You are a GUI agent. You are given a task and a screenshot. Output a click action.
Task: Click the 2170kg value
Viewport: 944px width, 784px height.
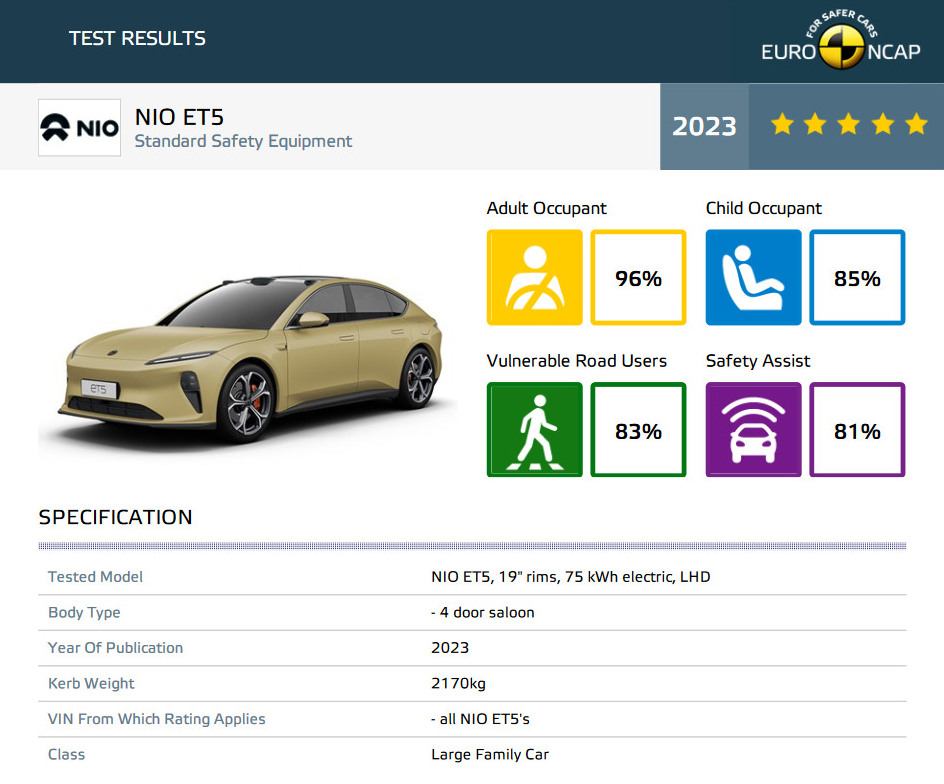point(458,683)
